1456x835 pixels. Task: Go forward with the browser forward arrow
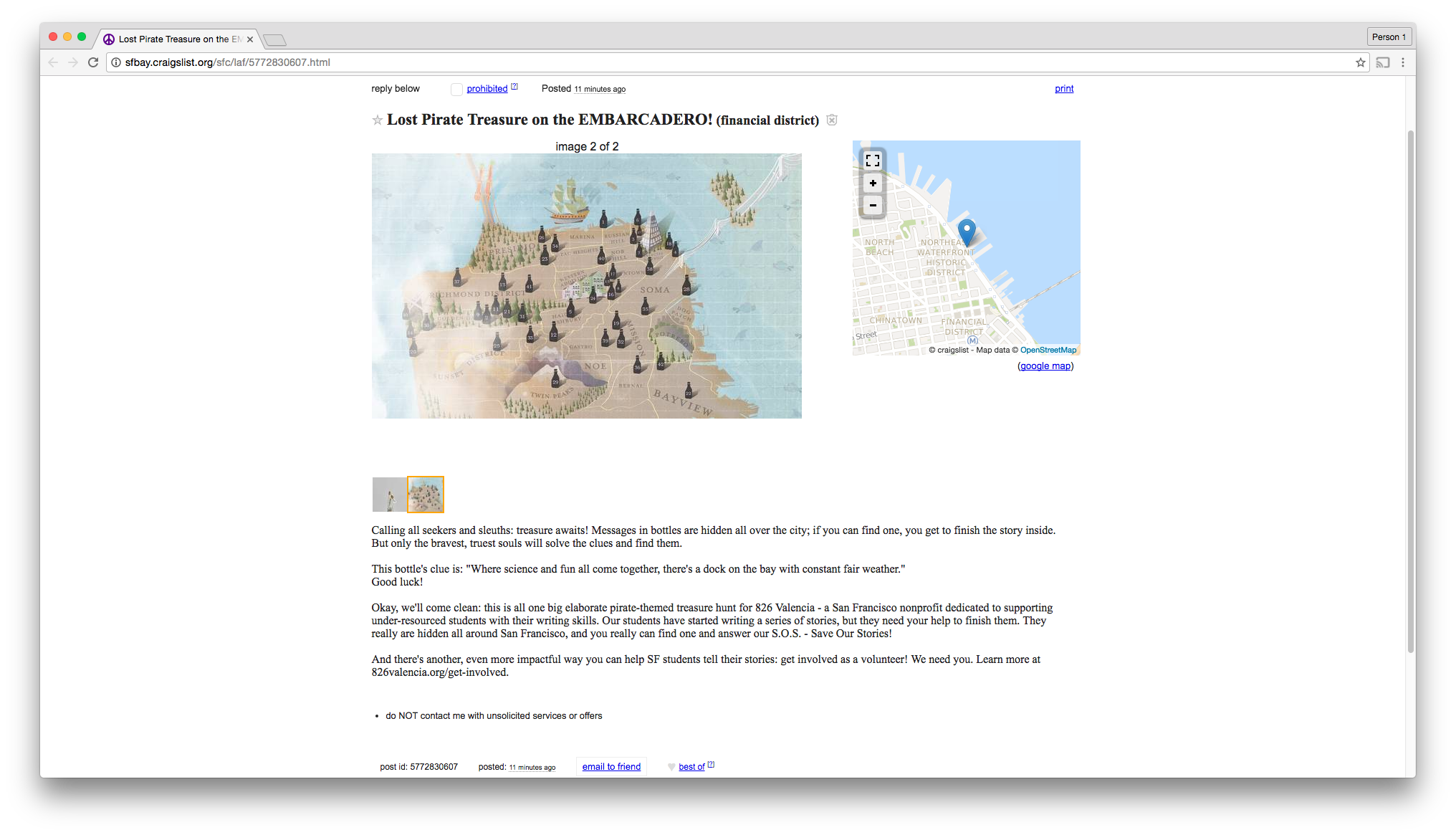(x=73, y=62)
